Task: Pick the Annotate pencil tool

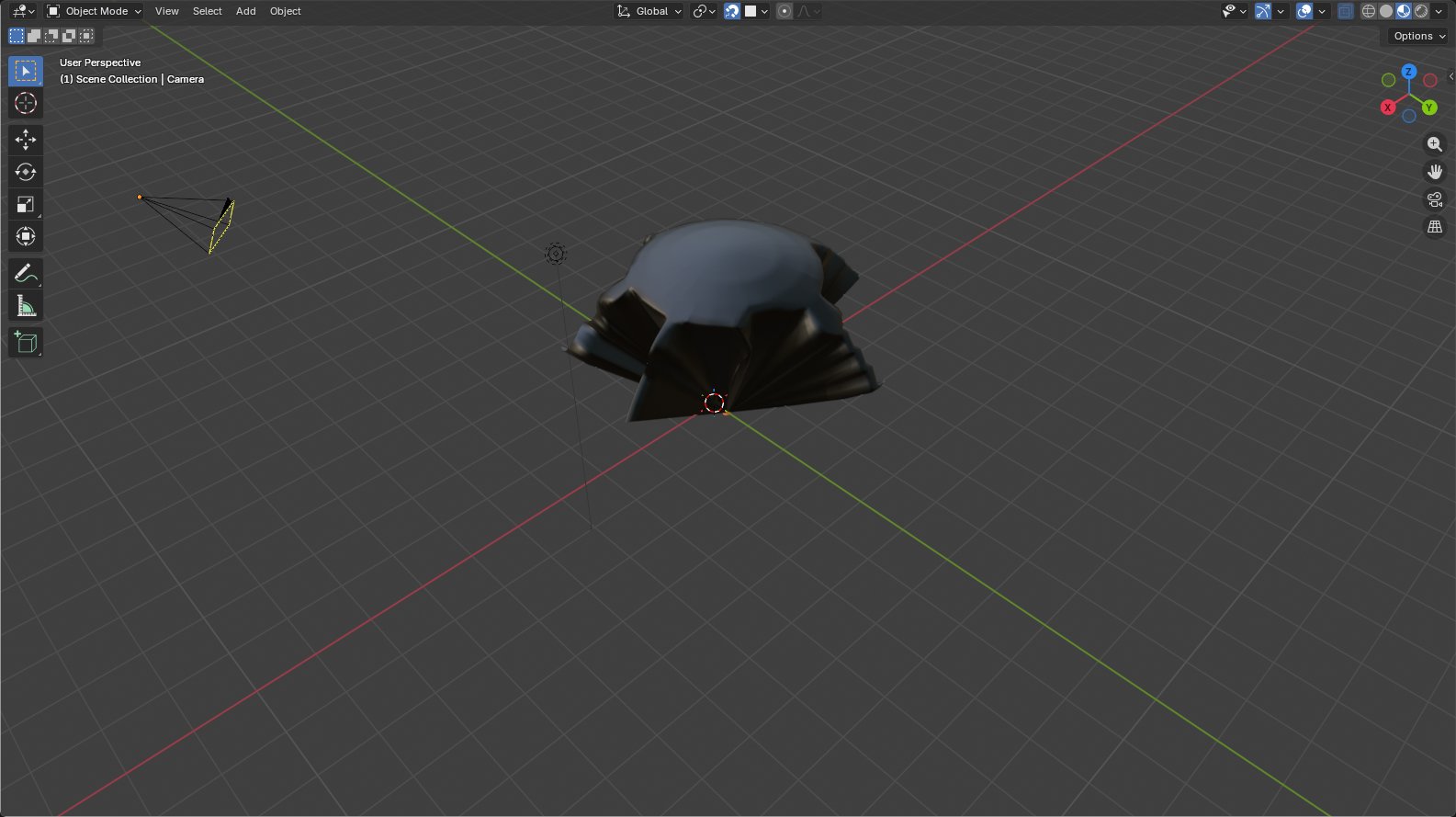Action: [26, 274]
